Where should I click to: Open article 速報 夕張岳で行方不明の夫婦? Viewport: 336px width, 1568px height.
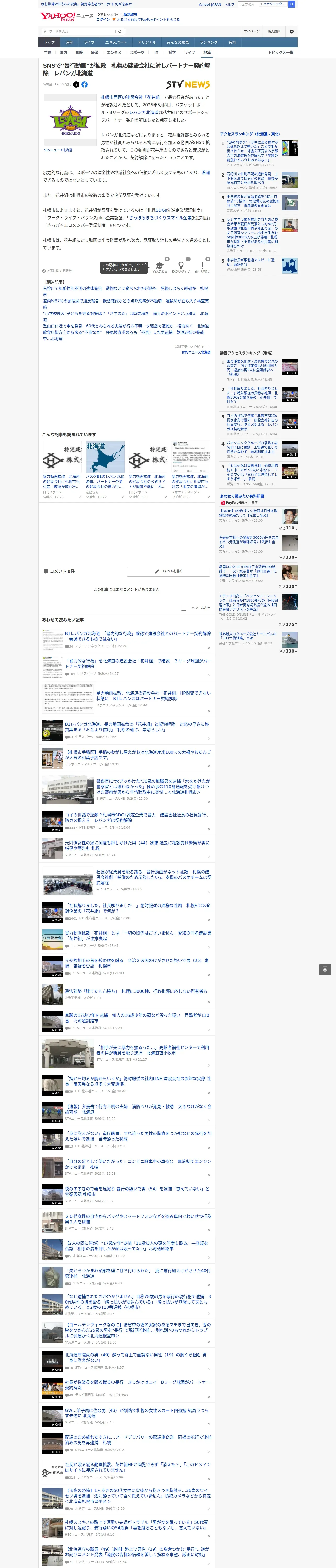pyautogui.click(x=138, y=1109)
